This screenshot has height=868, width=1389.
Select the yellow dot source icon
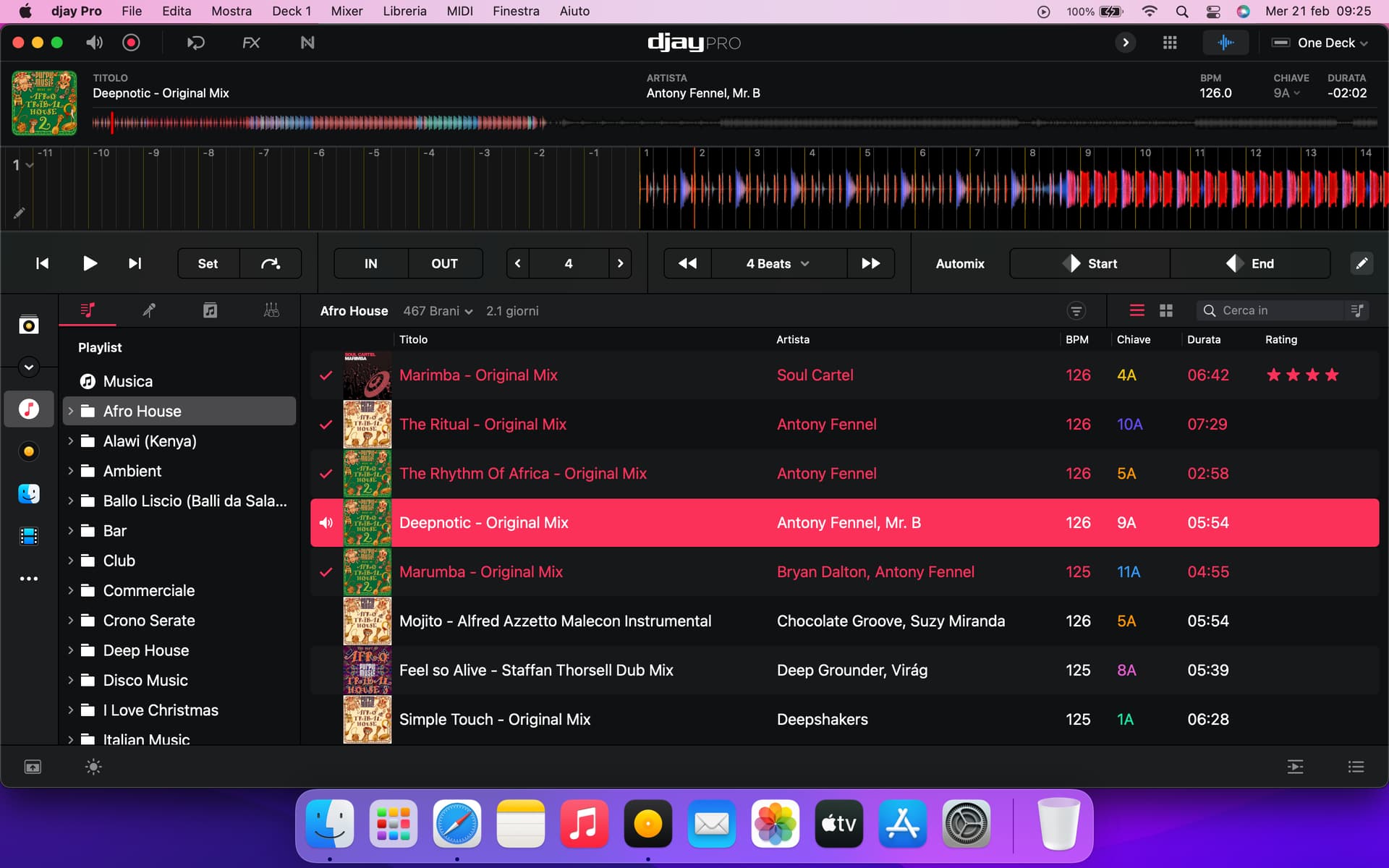pos(29,451)
